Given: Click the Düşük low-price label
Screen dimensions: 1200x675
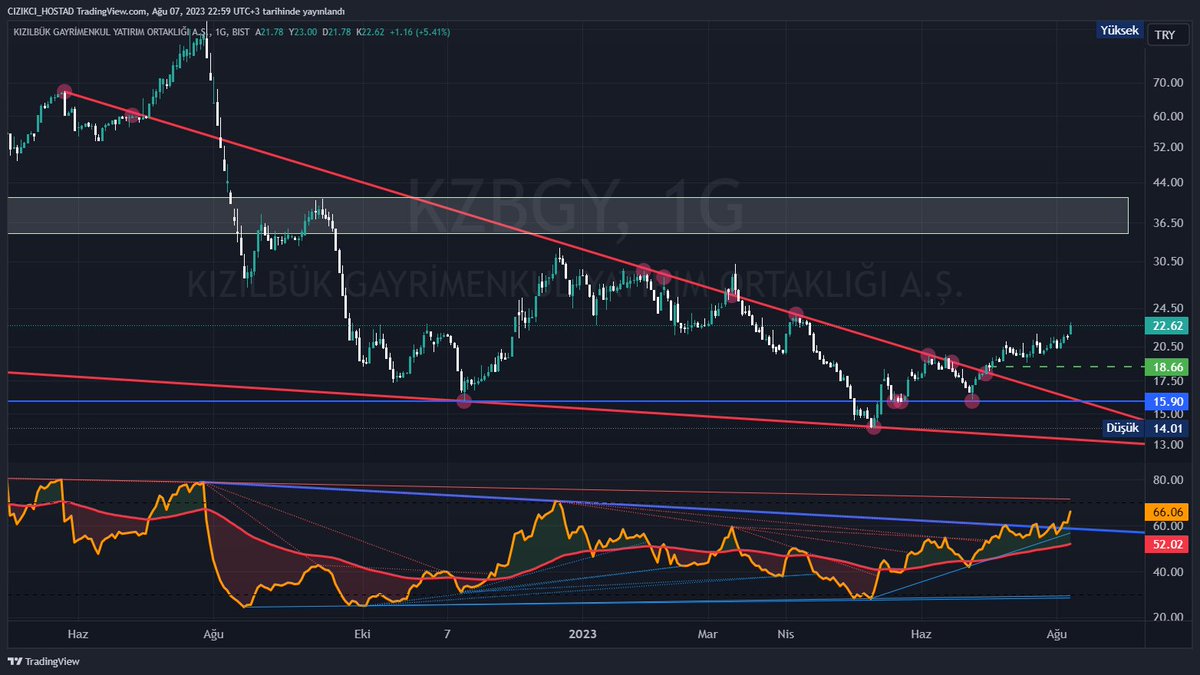Looking at the screenshot, I should click(x=1120, y=428).
